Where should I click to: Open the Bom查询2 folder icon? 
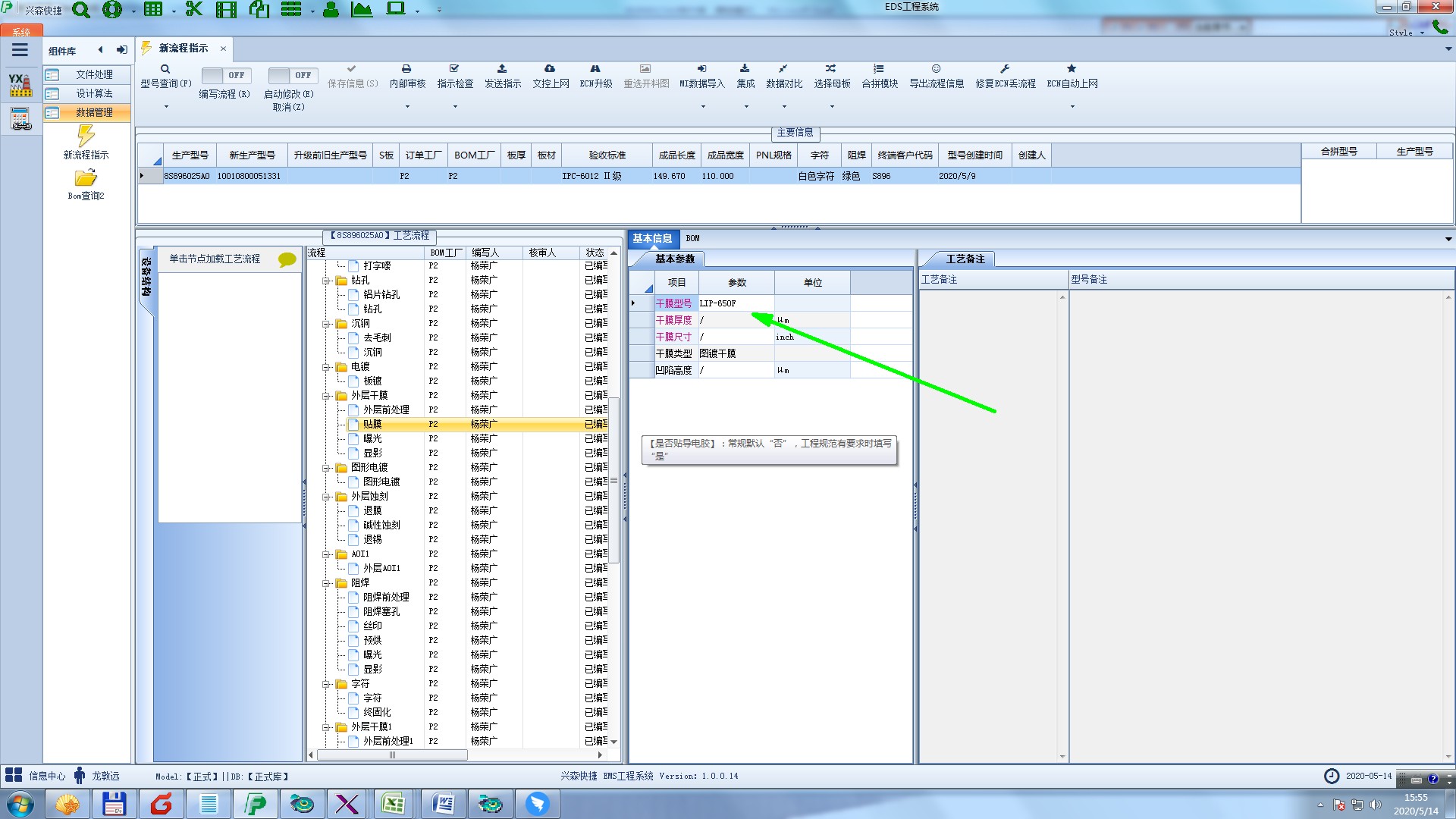click(x=86, y=178)
